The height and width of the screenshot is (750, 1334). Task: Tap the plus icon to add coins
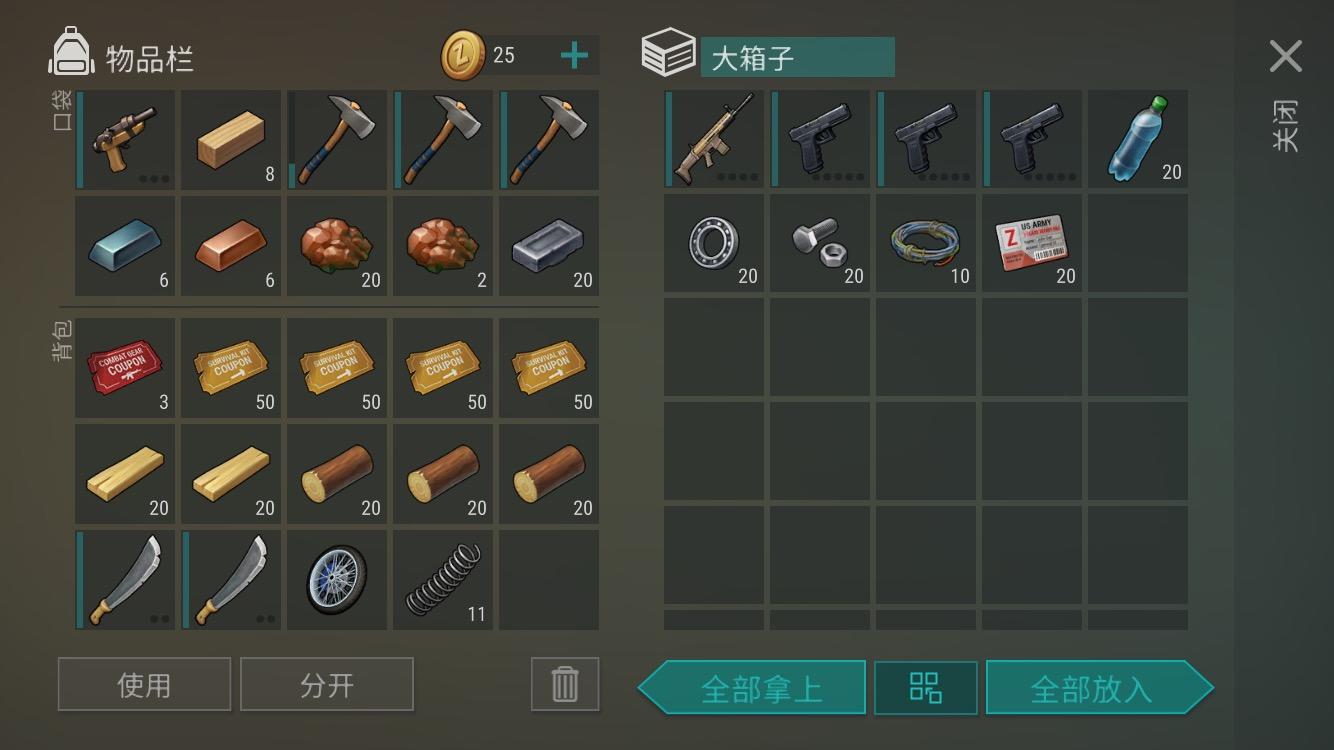coord(574,56)
